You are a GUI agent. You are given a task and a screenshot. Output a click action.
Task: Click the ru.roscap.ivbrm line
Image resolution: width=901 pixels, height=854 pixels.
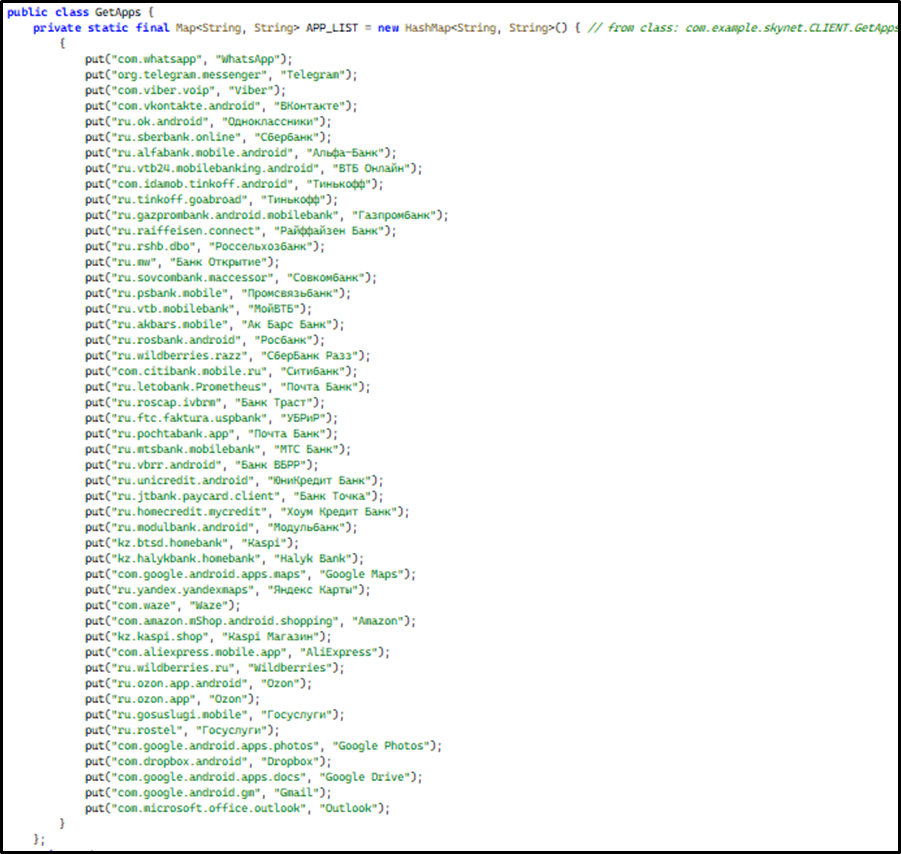205,402
